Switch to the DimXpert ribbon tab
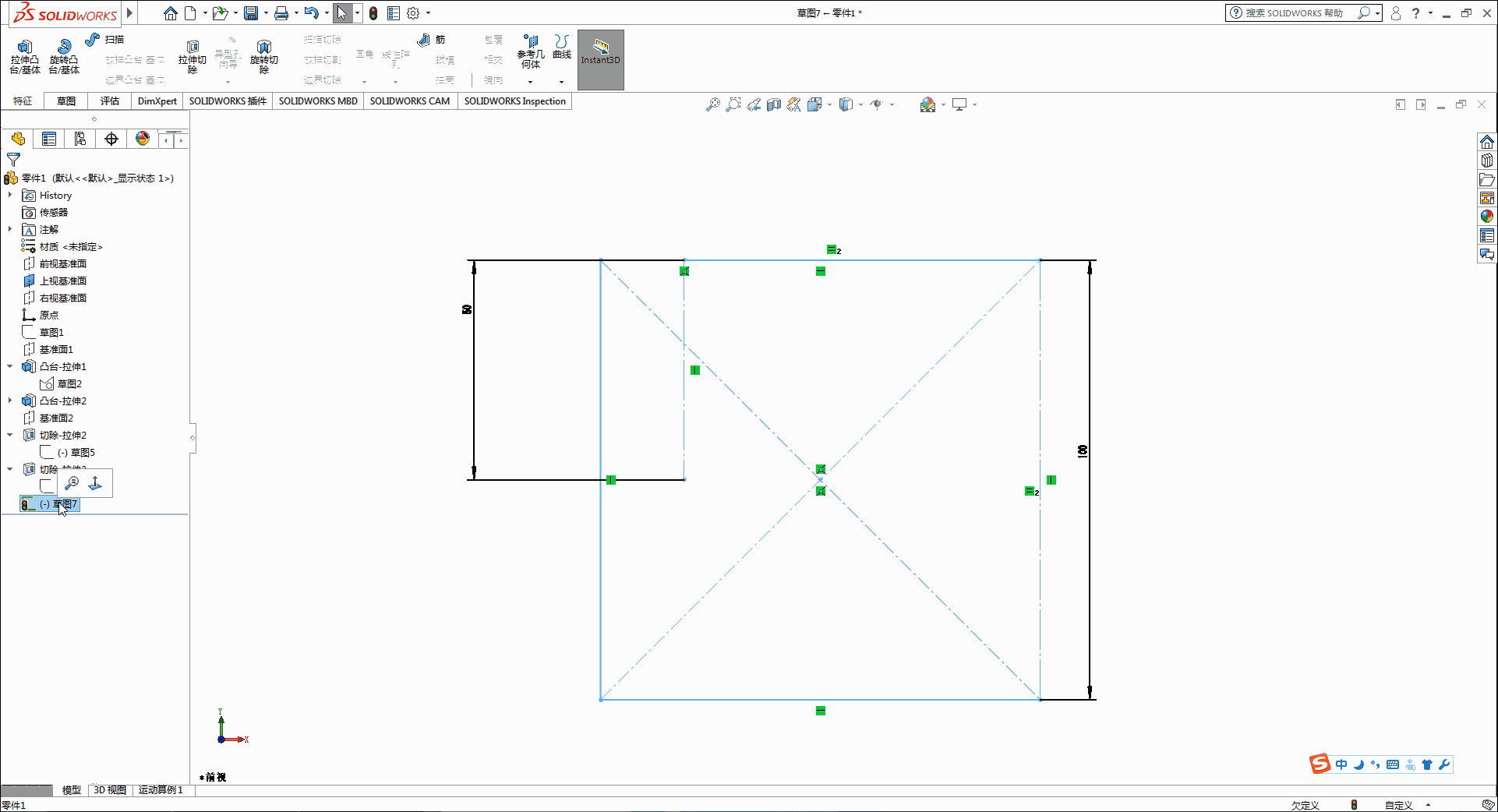 [157, 101]
